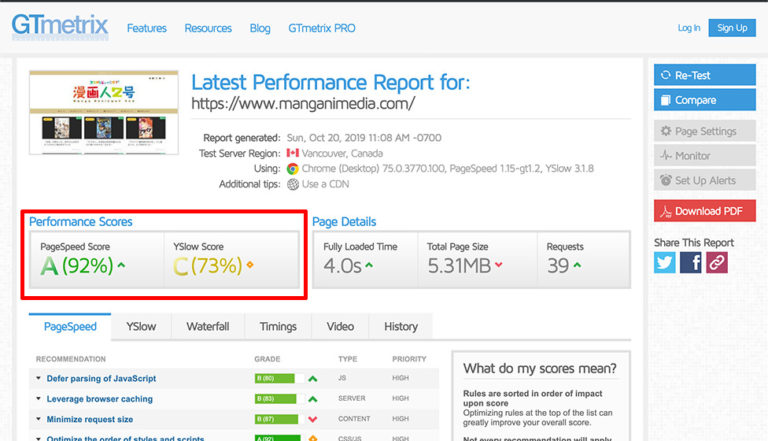
Task: Click orange diamond next to YSlow score
Action: [x=250, y=265]
